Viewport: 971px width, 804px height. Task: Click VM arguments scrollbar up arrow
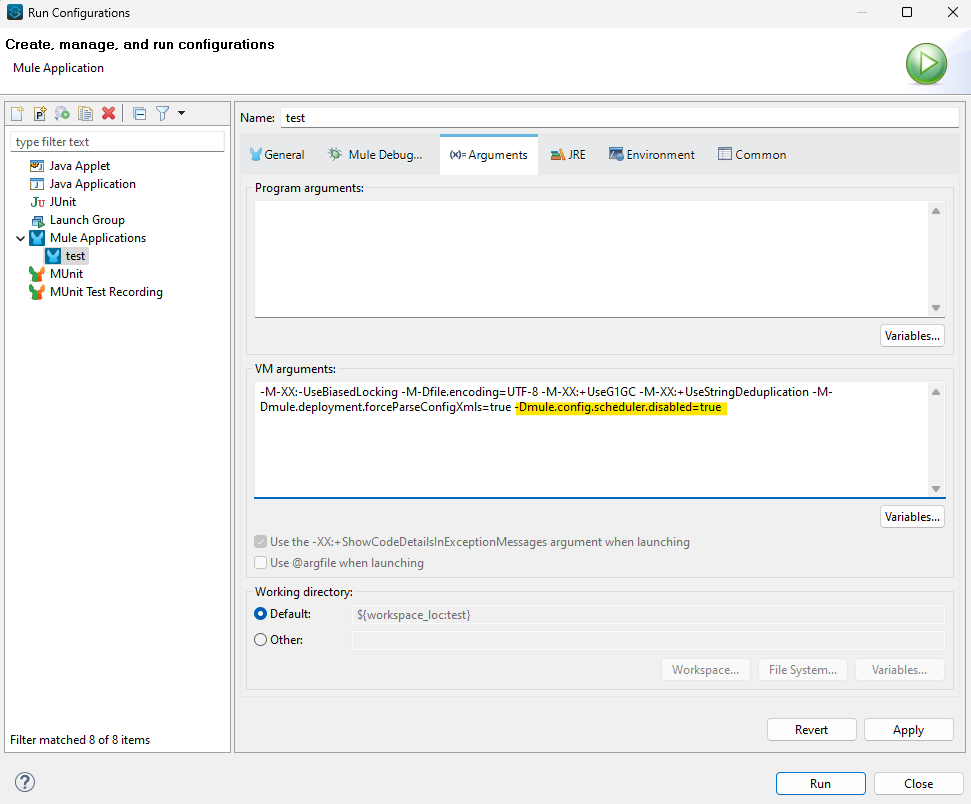(x=936, y=392)
